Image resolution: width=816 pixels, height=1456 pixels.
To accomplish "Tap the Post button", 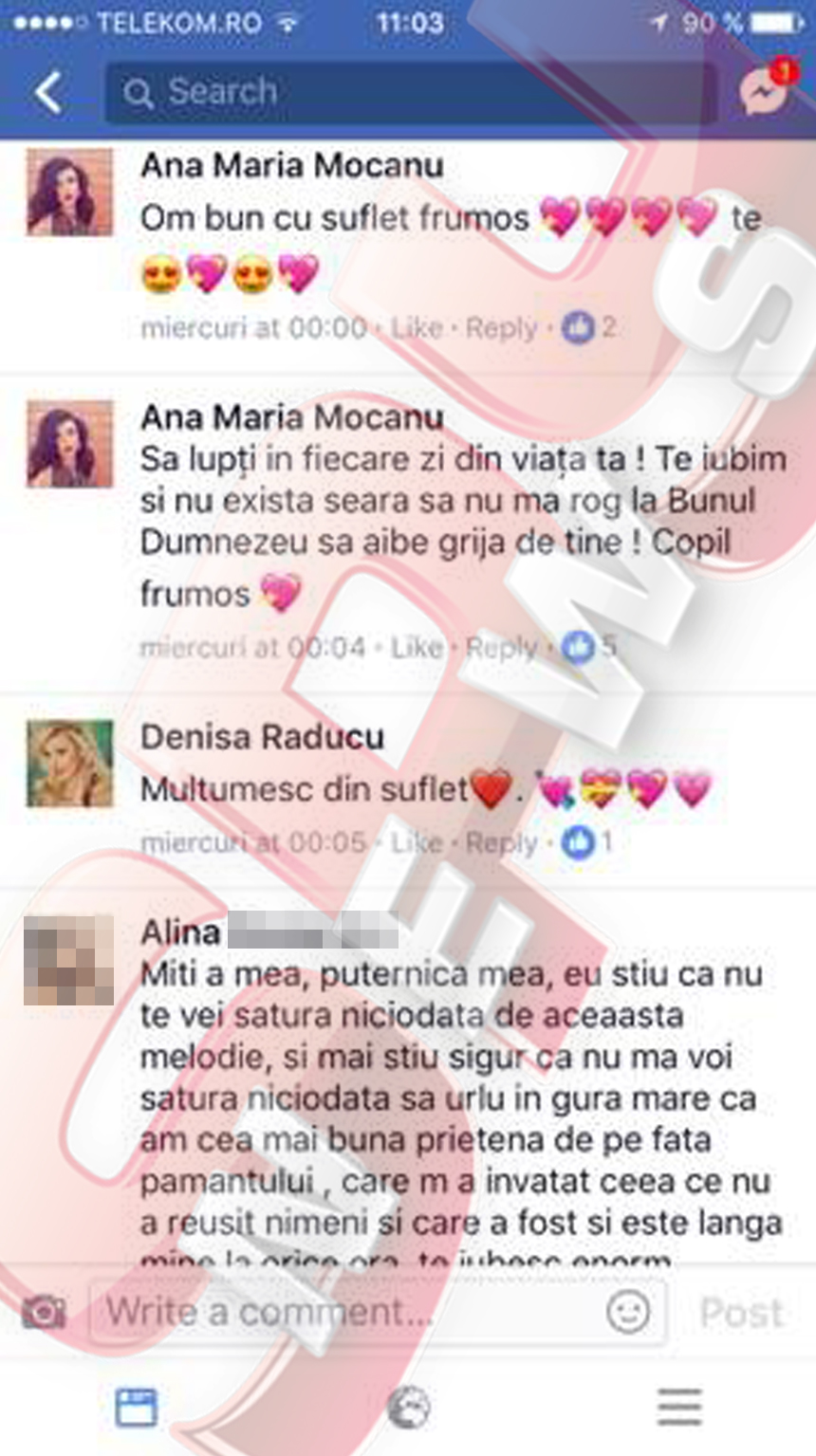I will coord(742,1313).
